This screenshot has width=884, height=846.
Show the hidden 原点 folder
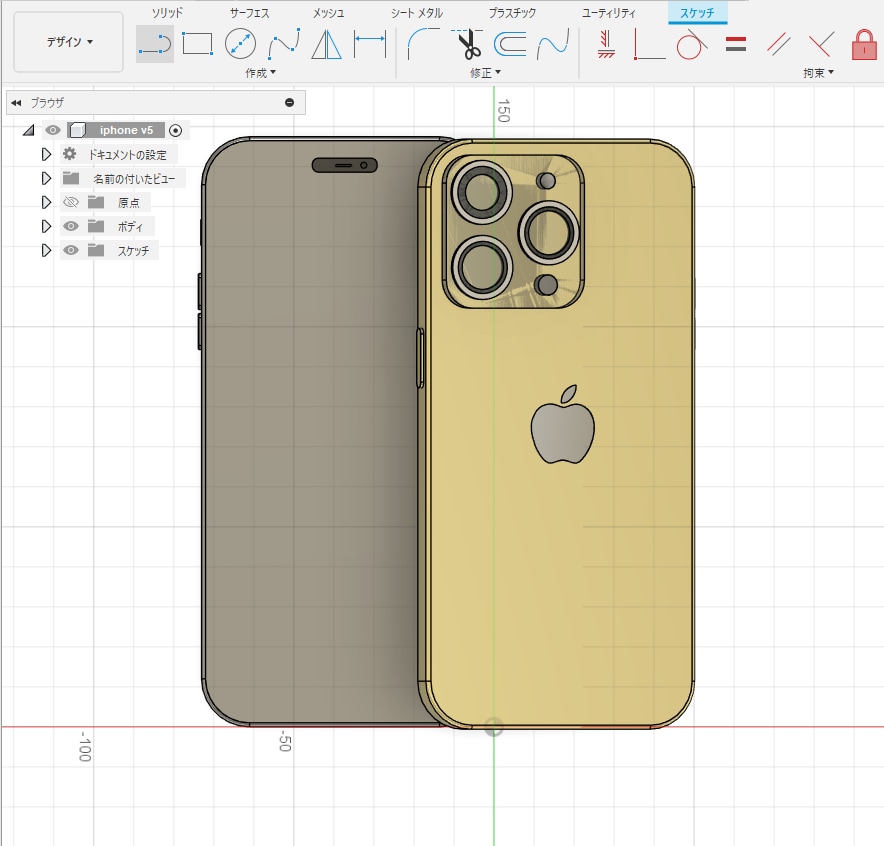pyautogui.click(x=70, y=202)
